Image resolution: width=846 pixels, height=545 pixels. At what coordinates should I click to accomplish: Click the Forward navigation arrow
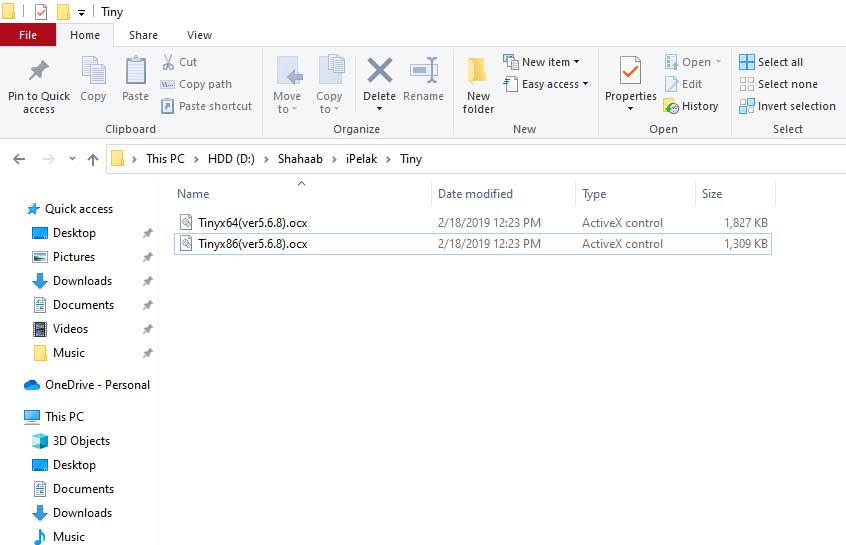click(49, 159)
